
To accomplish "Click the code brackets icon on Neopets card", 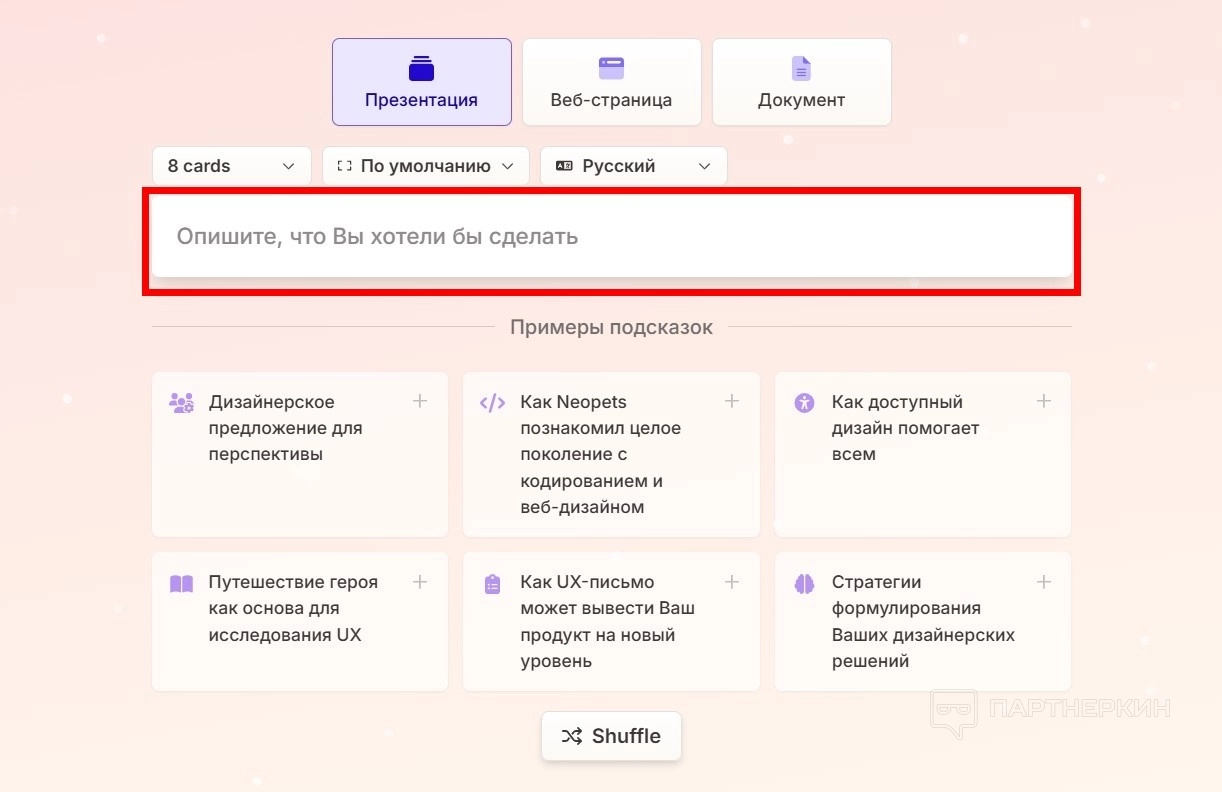I will (492, 403).
